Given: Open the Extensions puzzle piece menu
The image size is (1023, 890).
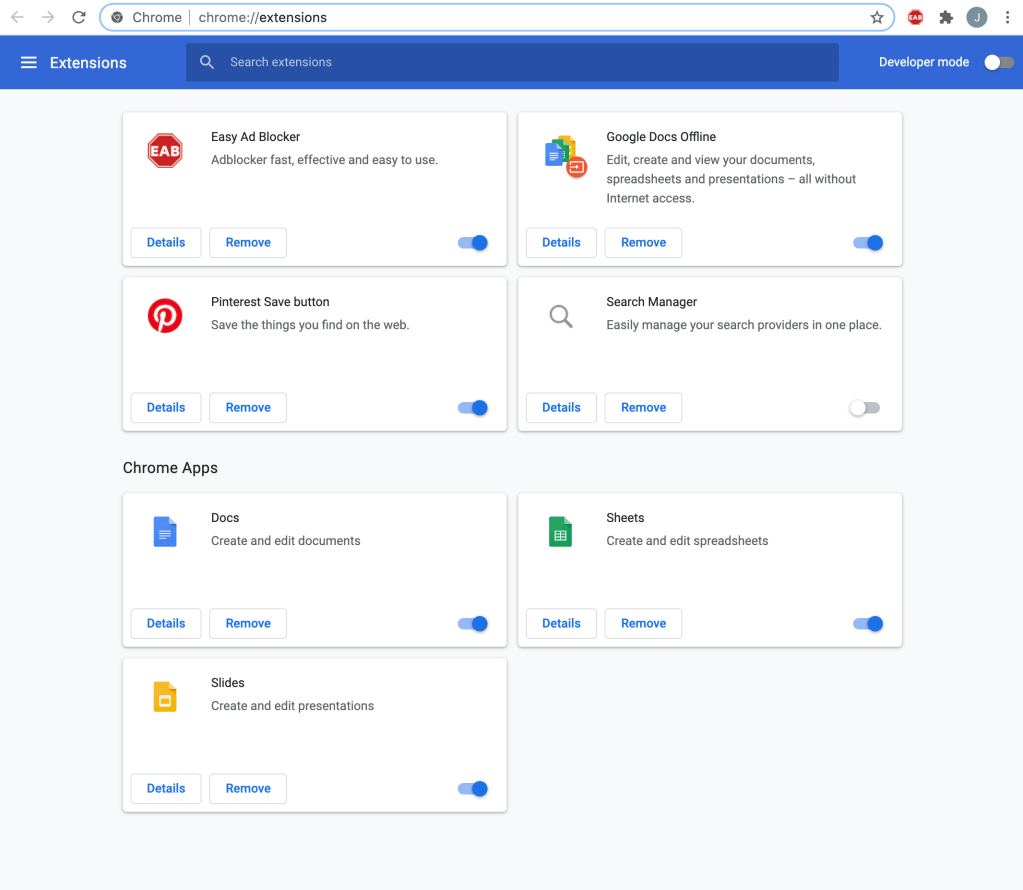Looking at the screenshot, I should [946, 17].
